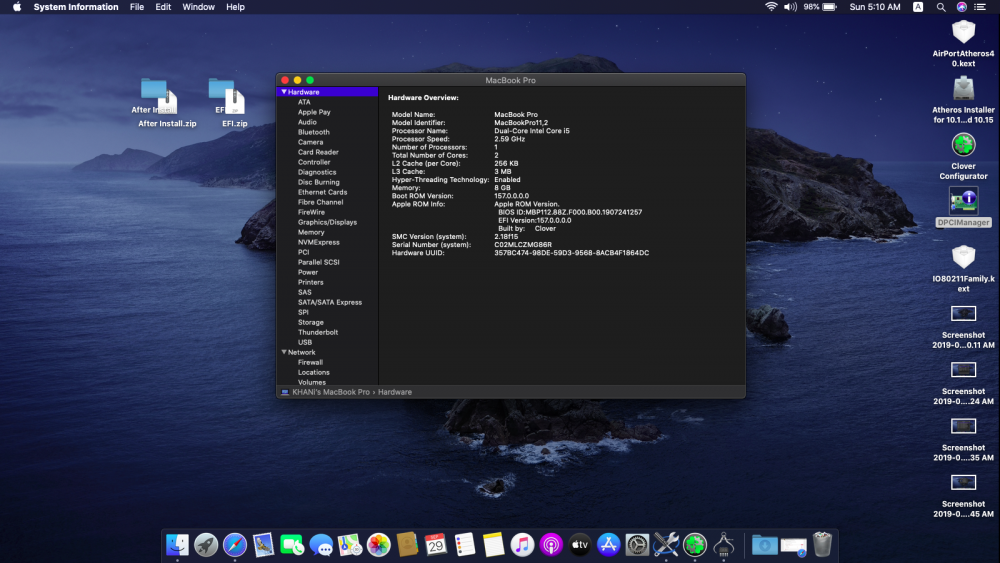Open Clover Configurator in the dock

pos(695,545)
